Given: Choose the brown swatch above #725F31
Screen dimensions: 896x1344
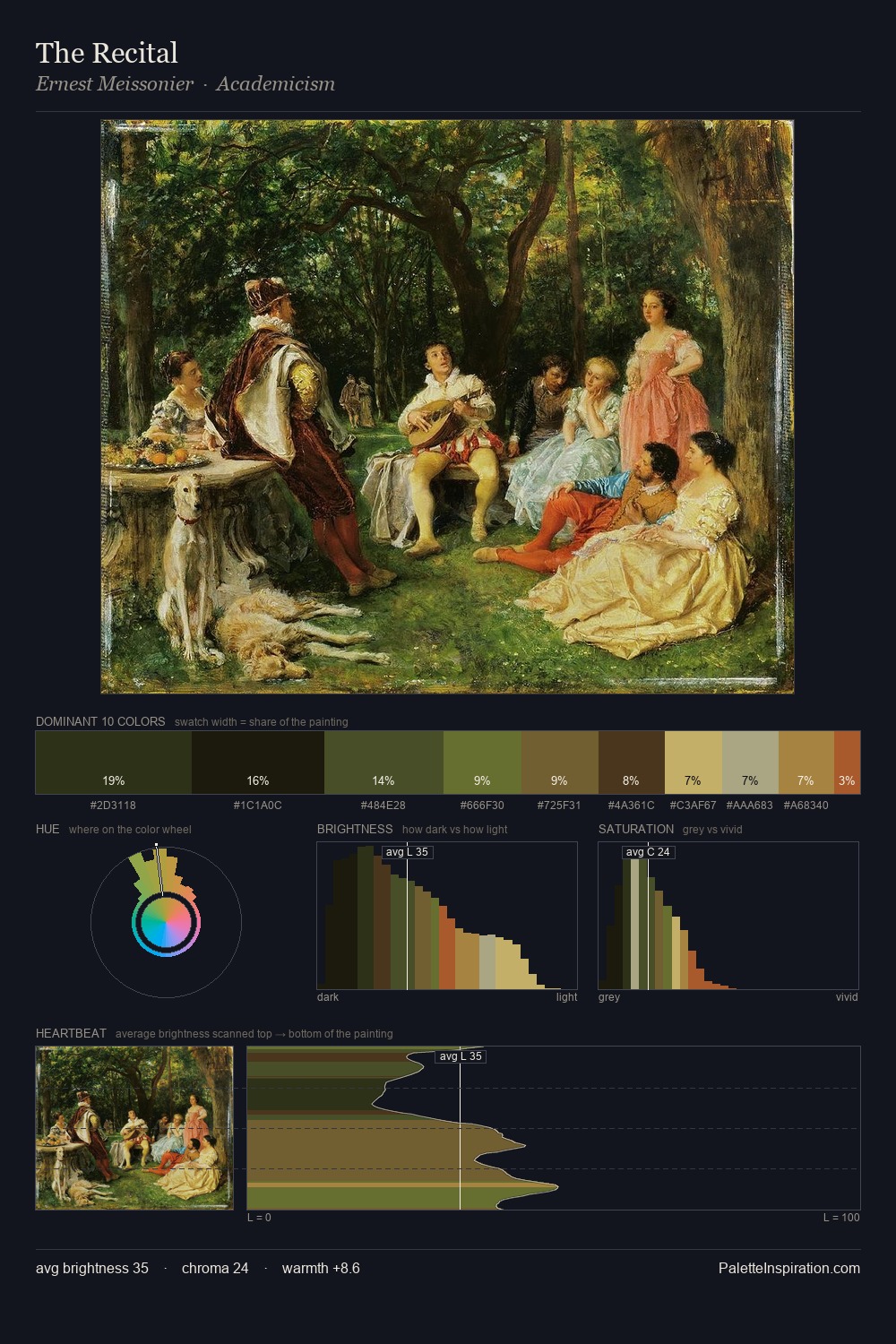Looking at the screenshot, I should pyautogui.click(x=559, y=762).
